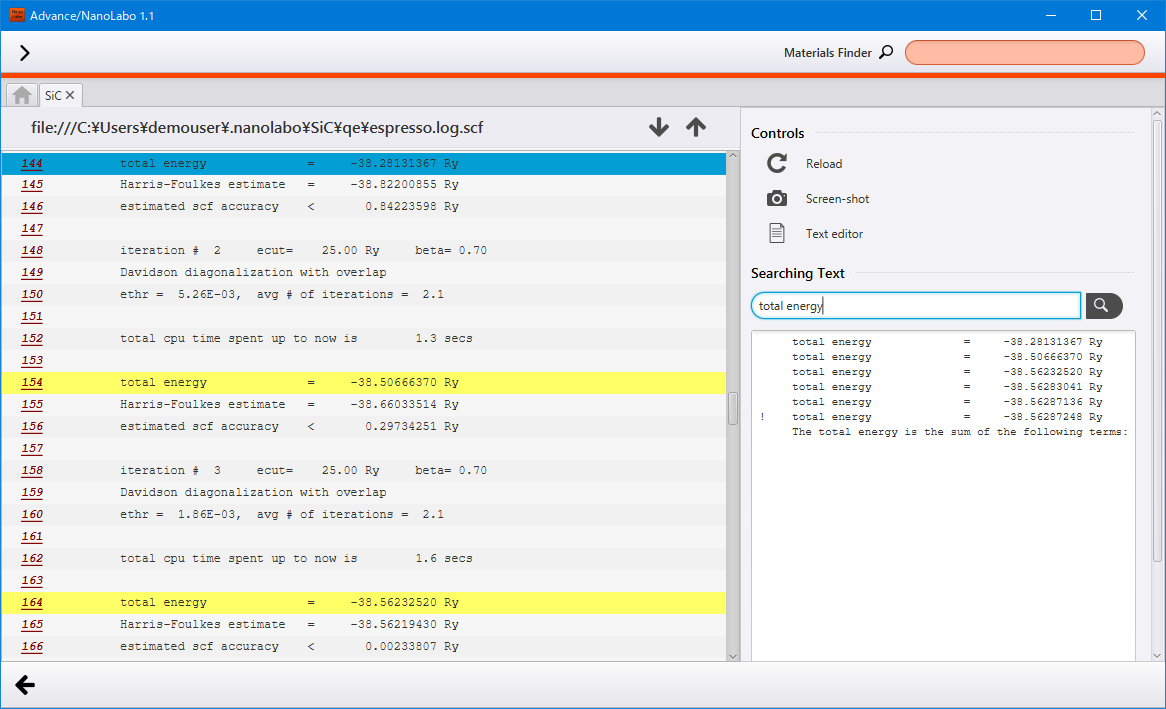This screenshot has height=709, width=1166.
Task: Jump to previous match with up arrow
Action: tap(696, 127)
